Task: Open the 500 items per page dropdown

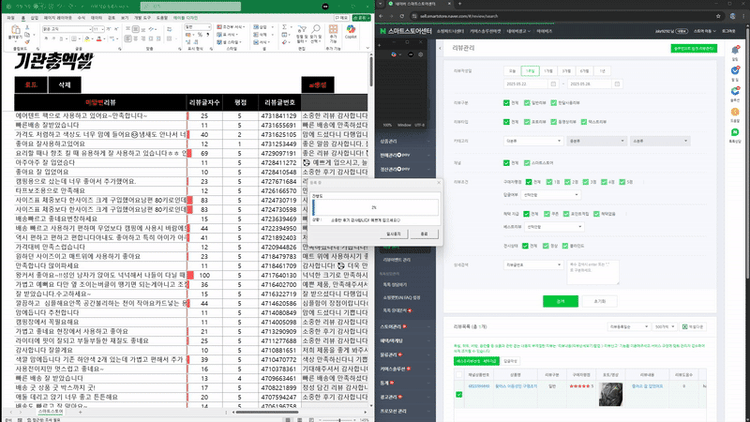Action: [664, 327]
